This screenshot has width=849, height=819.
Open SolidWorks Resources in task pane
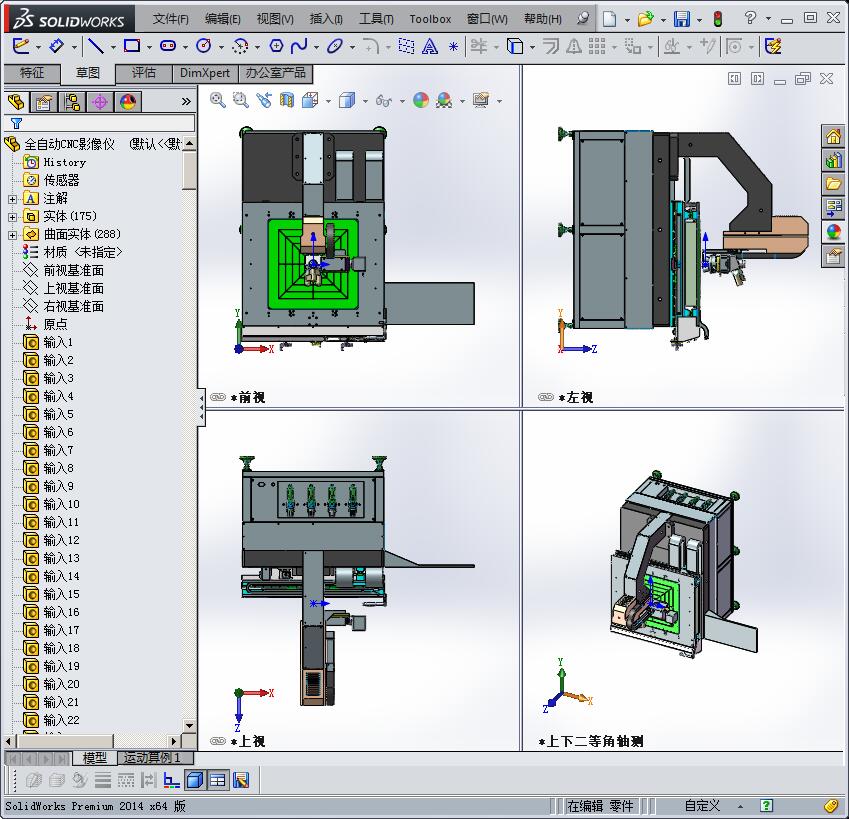pos(833,136)
